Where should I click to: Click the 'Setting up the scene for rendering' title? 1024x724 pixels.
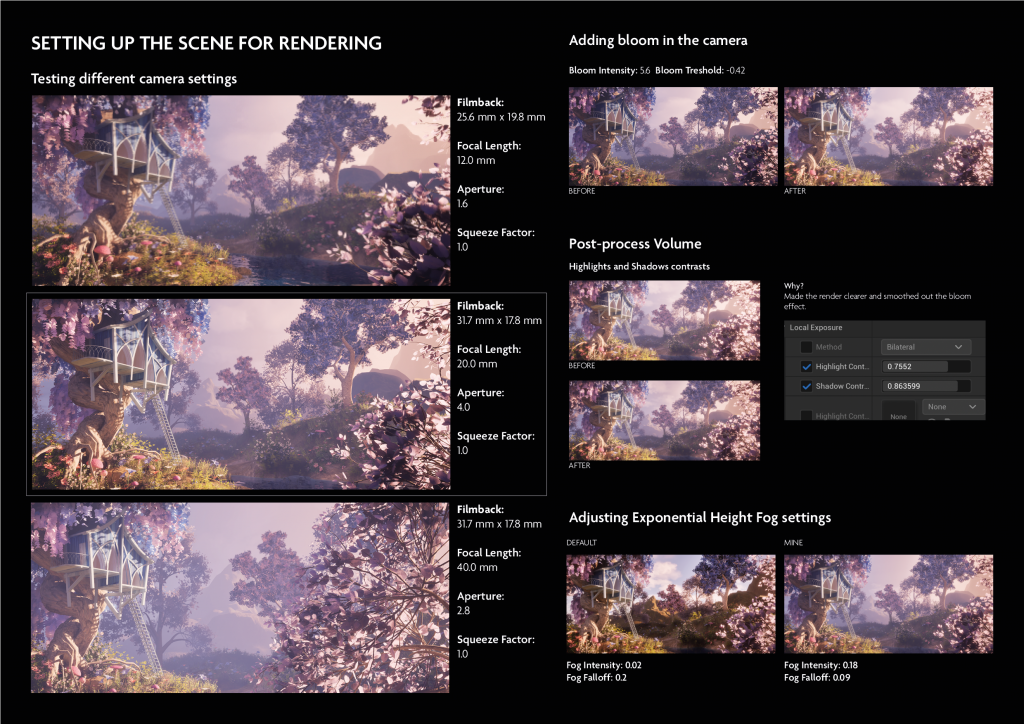tap(206, 43)
